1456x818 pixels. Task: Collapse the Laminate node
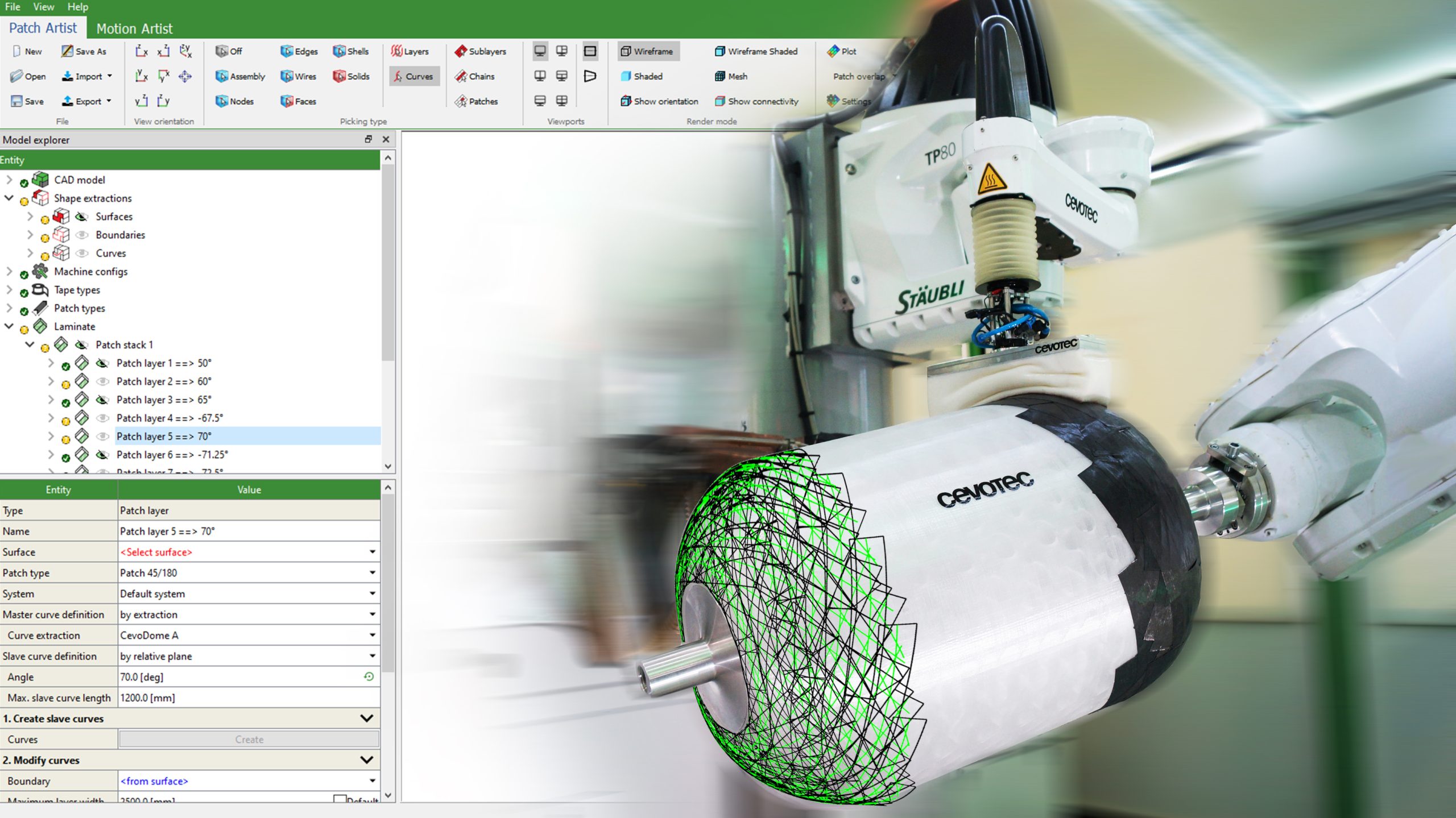click(9, 326)
